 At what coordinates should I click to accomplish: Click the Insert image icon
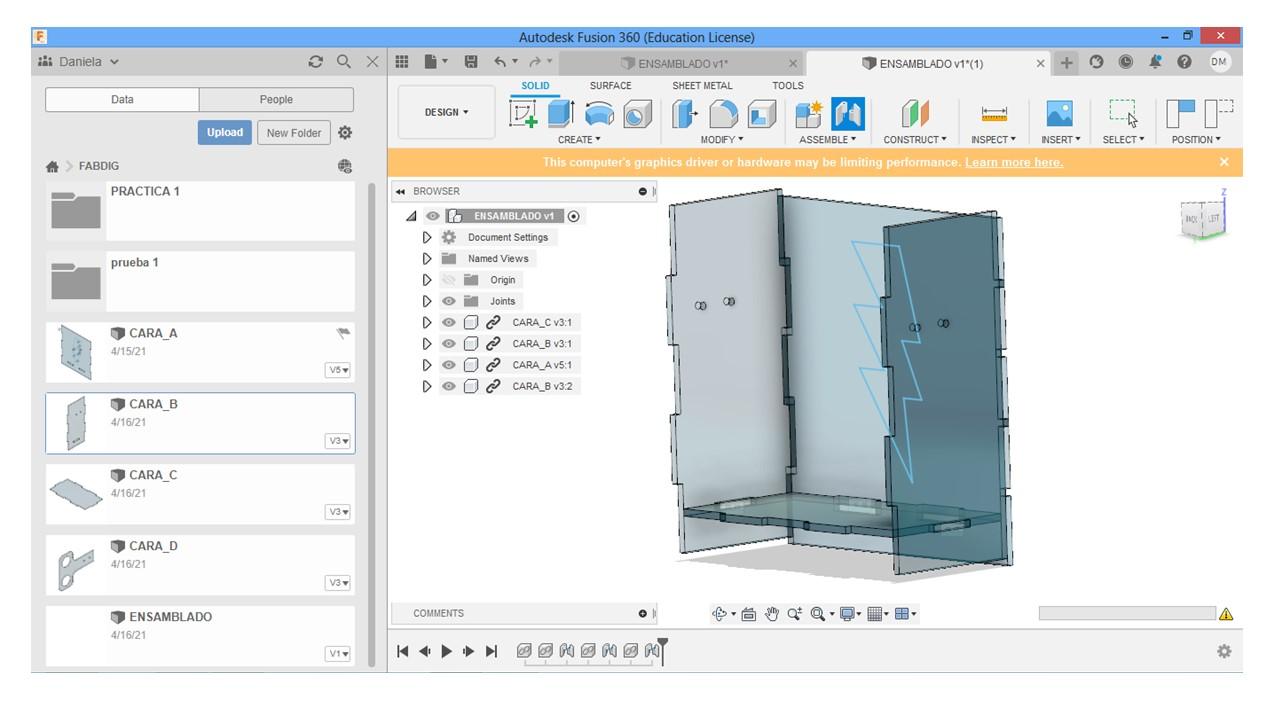click(x=1059, y=114)
